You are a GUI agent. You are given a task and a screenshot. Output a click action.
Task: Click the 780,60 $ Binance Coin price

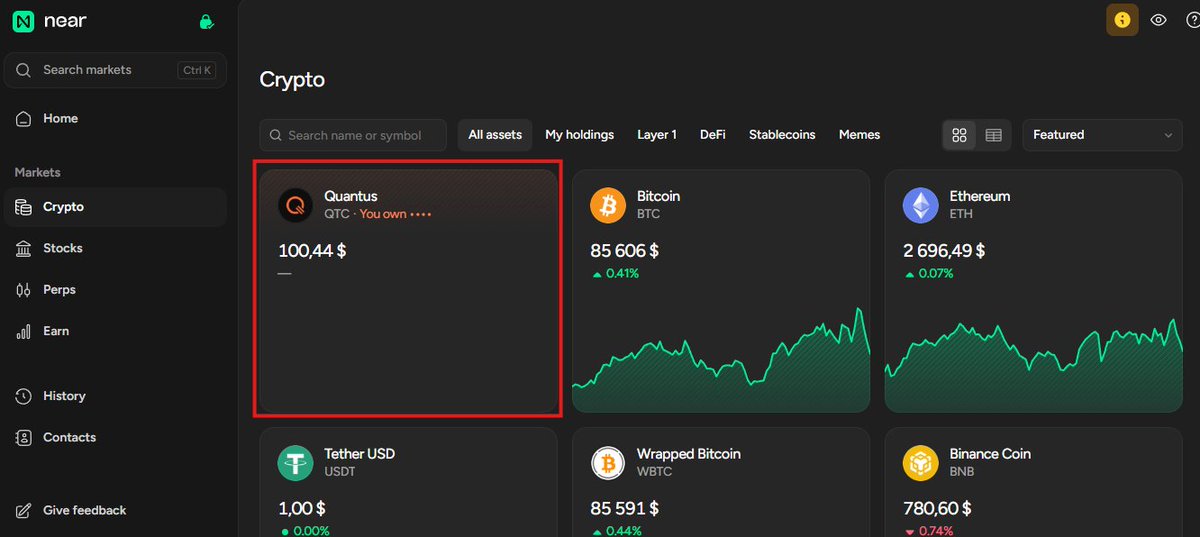(937, 508)
